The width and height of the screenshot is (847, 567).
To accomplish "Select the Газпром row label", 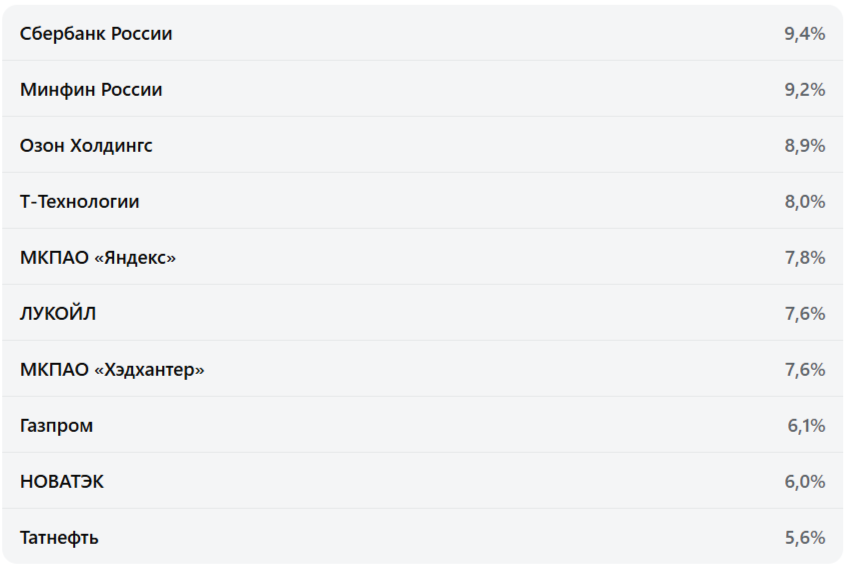I will (57, 426).
